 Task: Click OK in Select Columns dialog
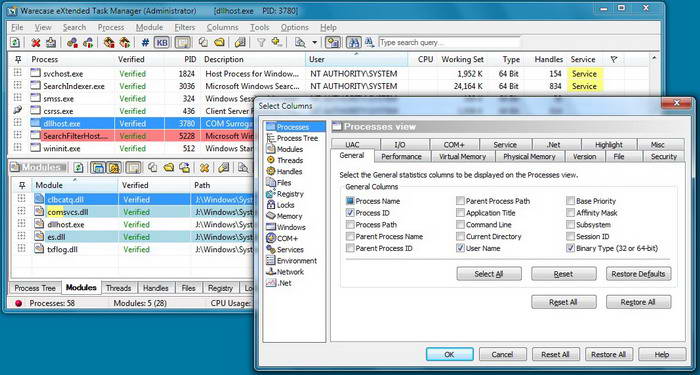click(450, 354)
